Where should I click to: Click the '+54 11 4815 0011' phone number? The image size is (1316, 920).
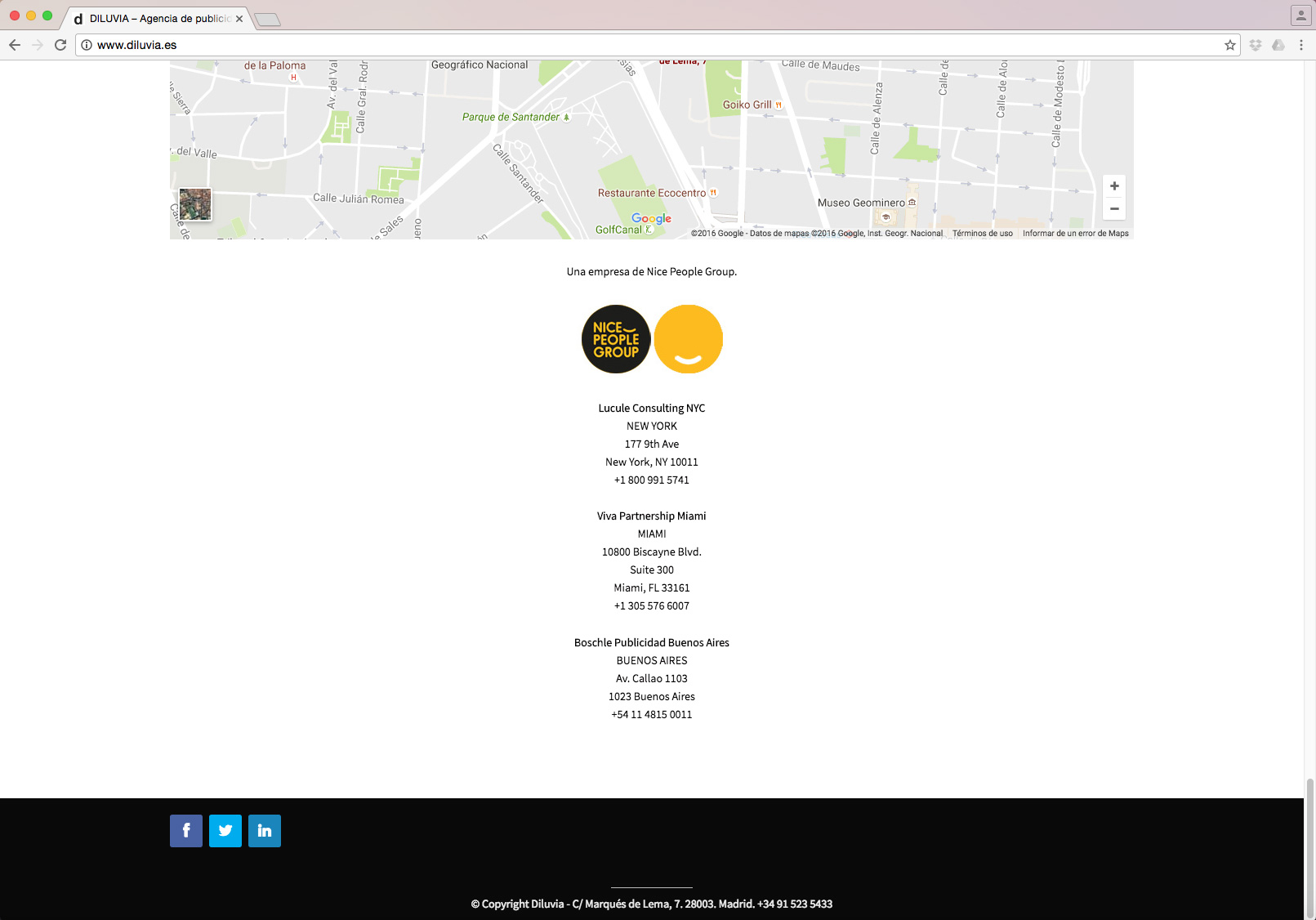tap(652, 714)
